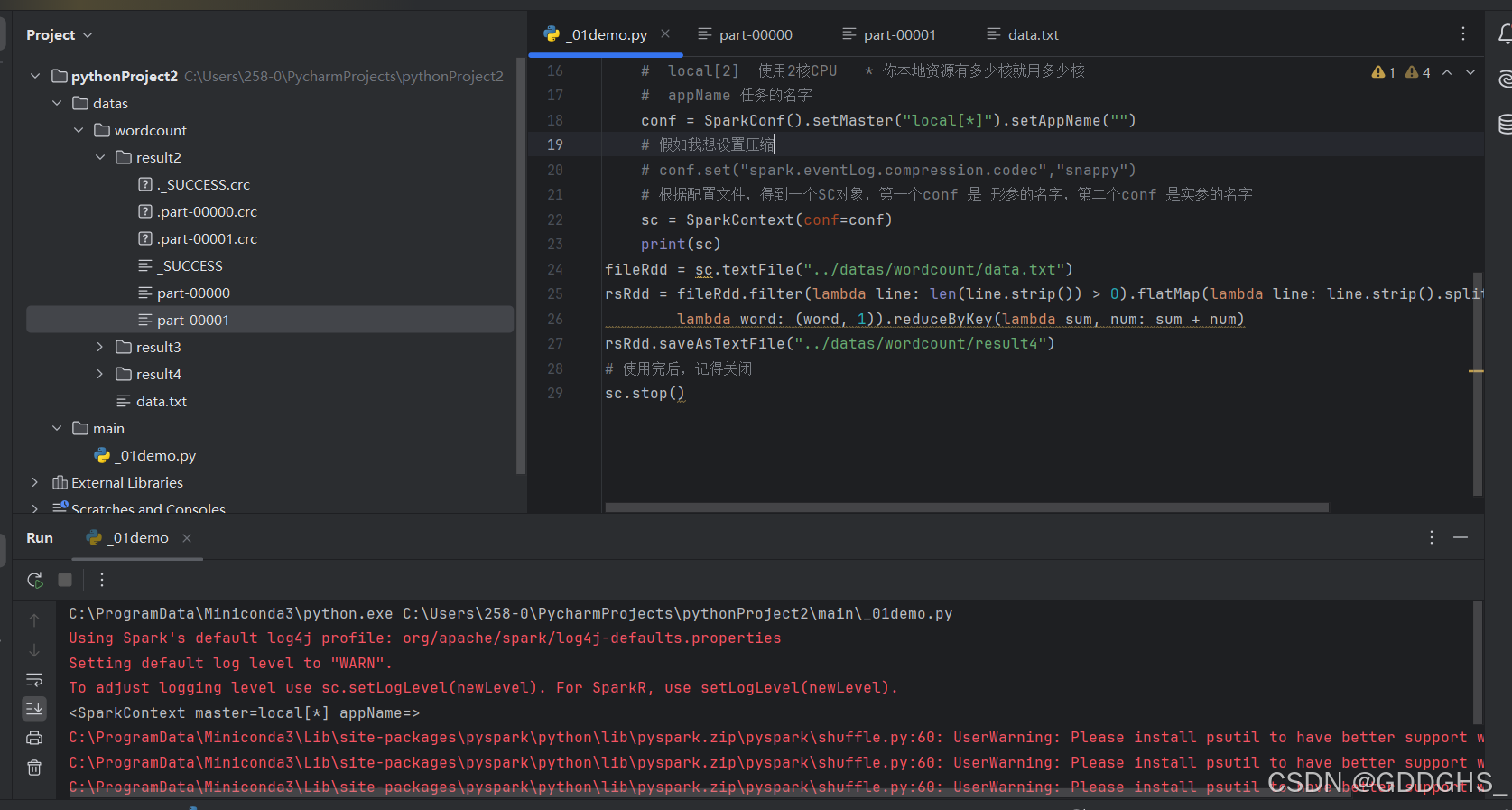The width and height of the screenshot is (1512, 810).
Task: Click the Down stack trace arrow
Action: click(x=34, y=650)
